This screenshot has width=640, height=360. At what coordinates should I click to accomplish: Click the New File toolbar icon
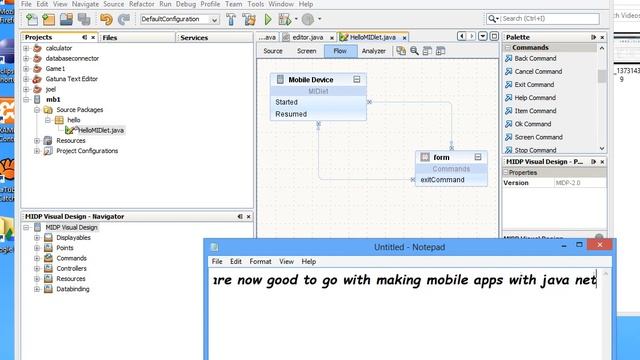[x=32, y=19]
